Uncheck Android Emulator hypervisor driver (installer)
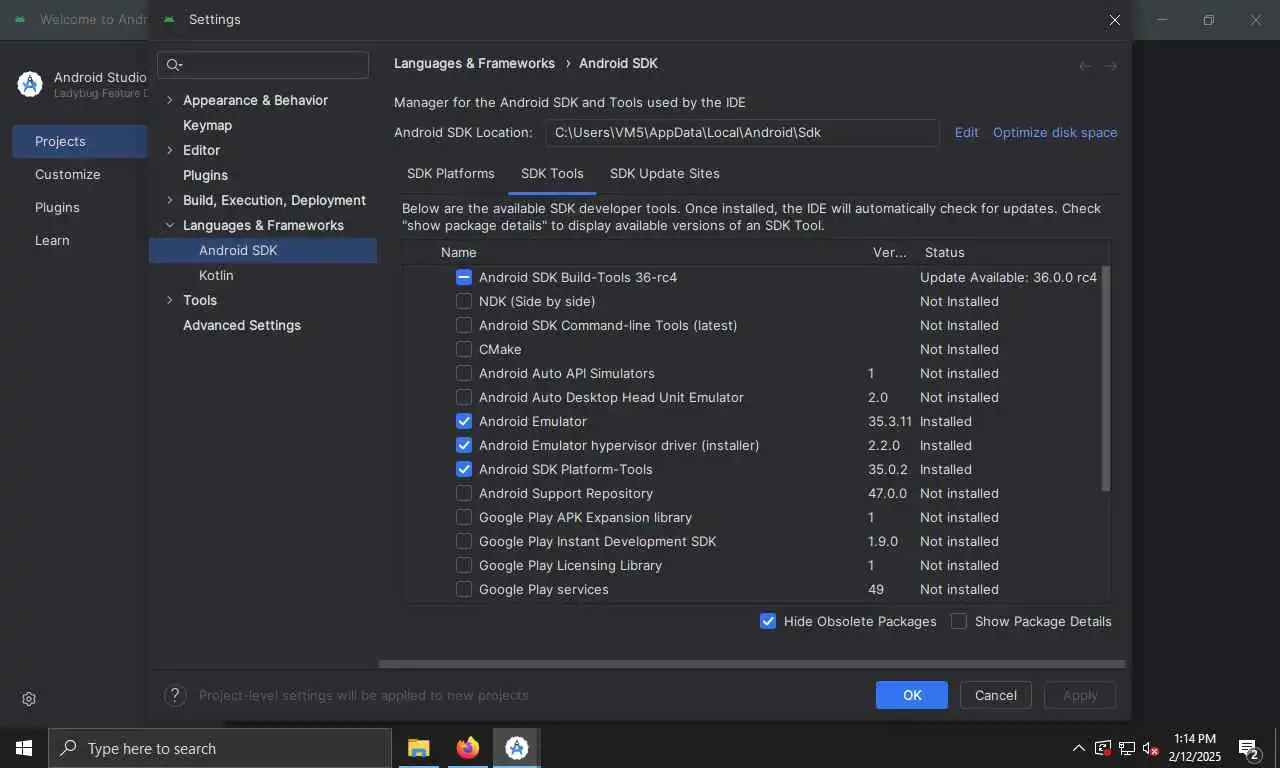The image size is (1280, 768). pyautogui.click(x=464, y=445)
